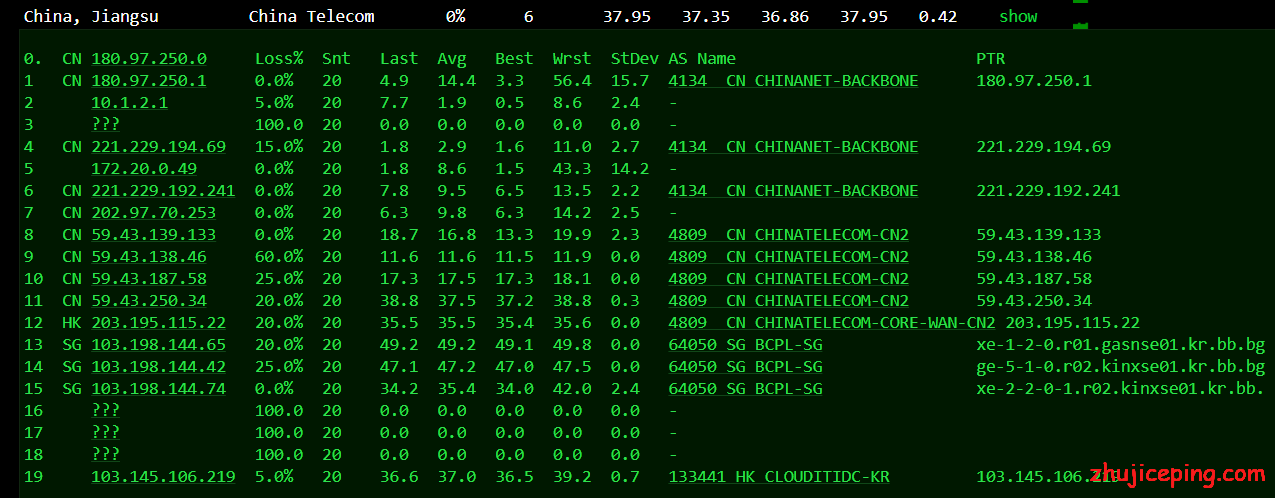This screenshot has width=1275, height=498.
Task: Click PTR ge-5-1-0.r02.kinxse01.kr.bb.bg in hop 14
Action: coord(1121,367)
